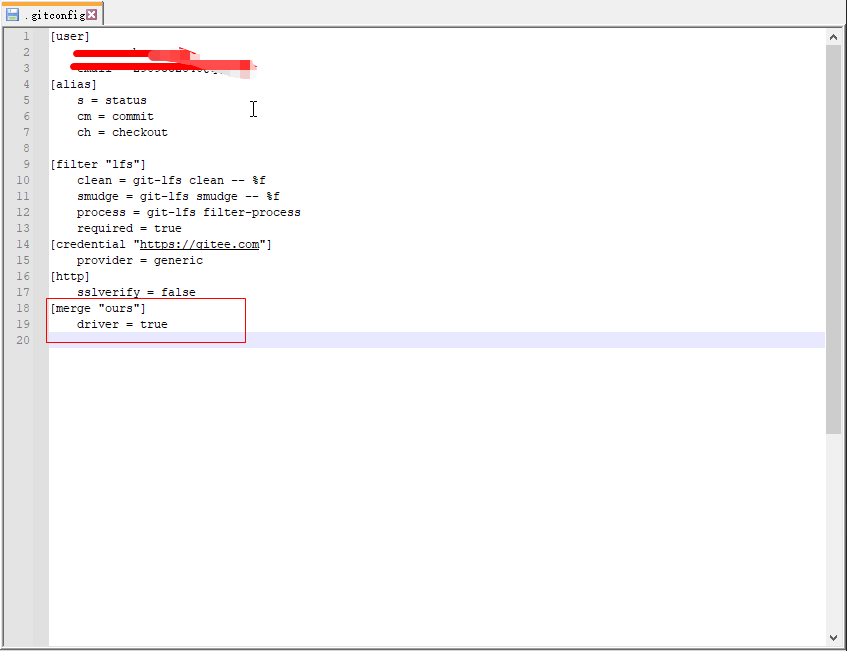The height and width of the screenshot is (651, 847).
Task: Close the .gitconfig tab with its X
Action: coord(92,15)
